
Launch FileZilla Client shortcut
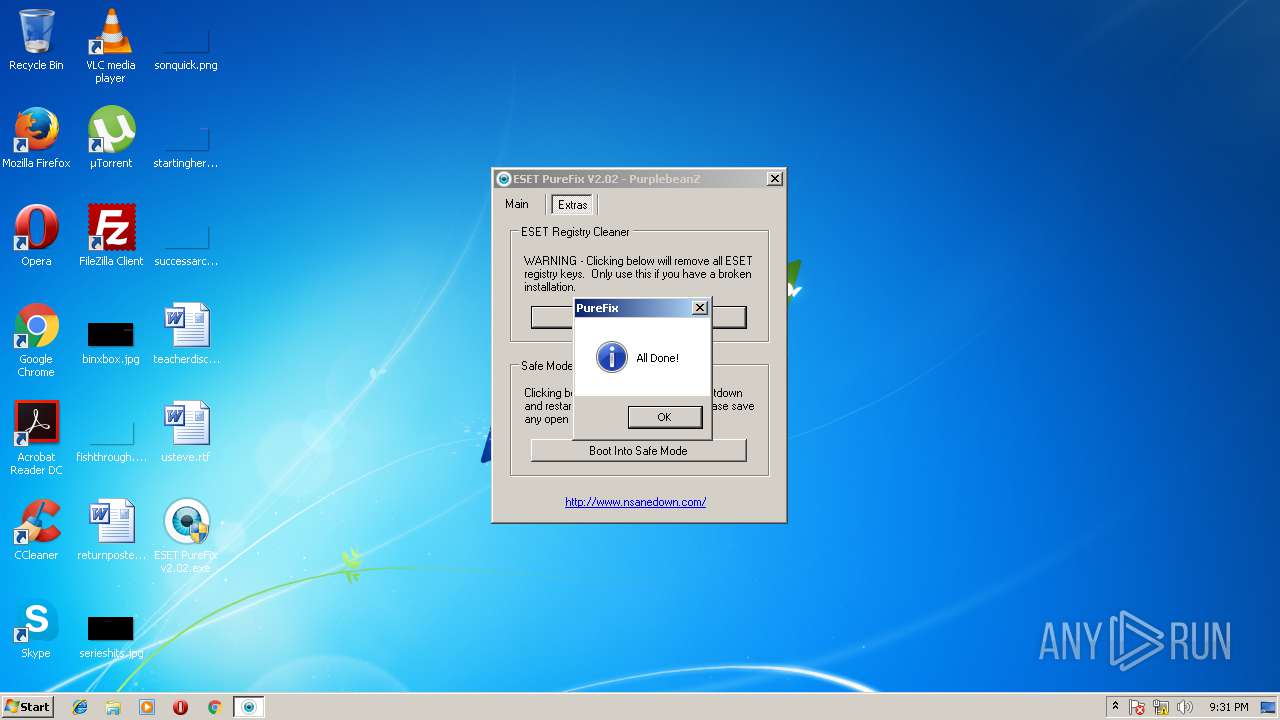pos(111,236)
